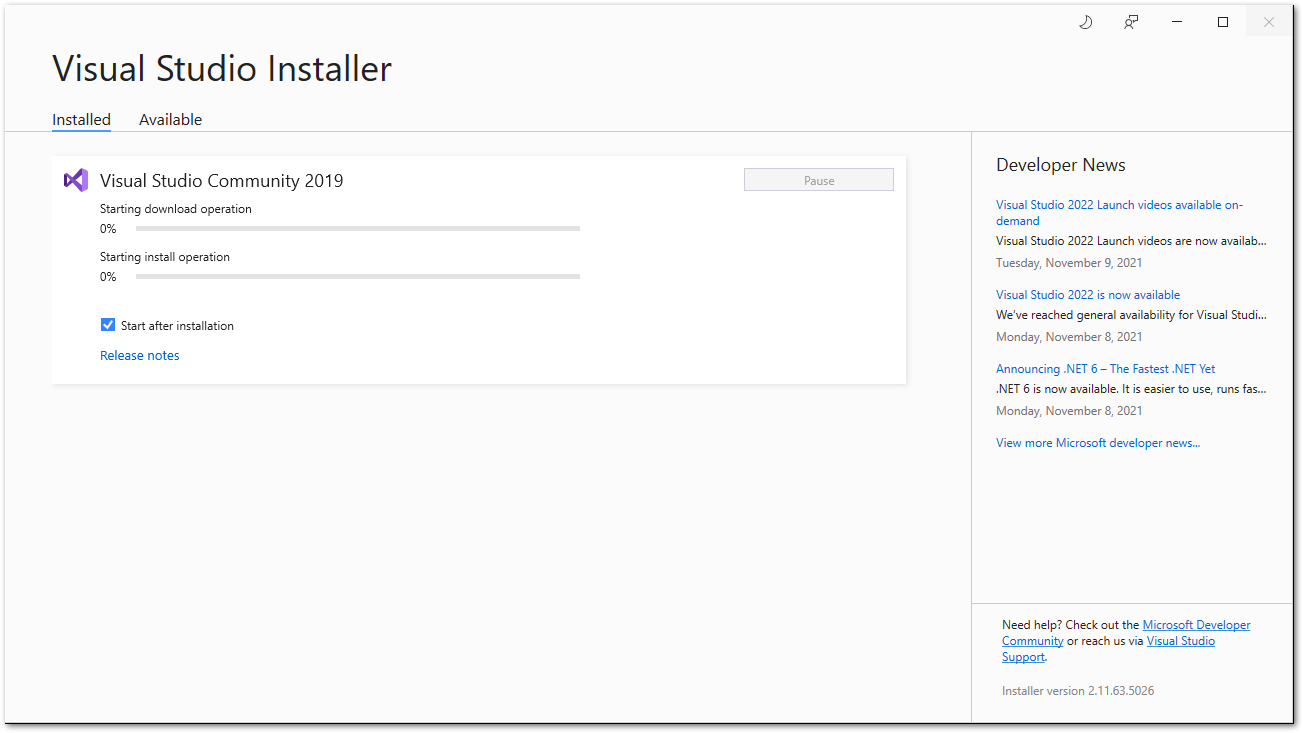1303x733 pixels.
Task: Maximize the installer window
Action: (x=1223, y=22)
